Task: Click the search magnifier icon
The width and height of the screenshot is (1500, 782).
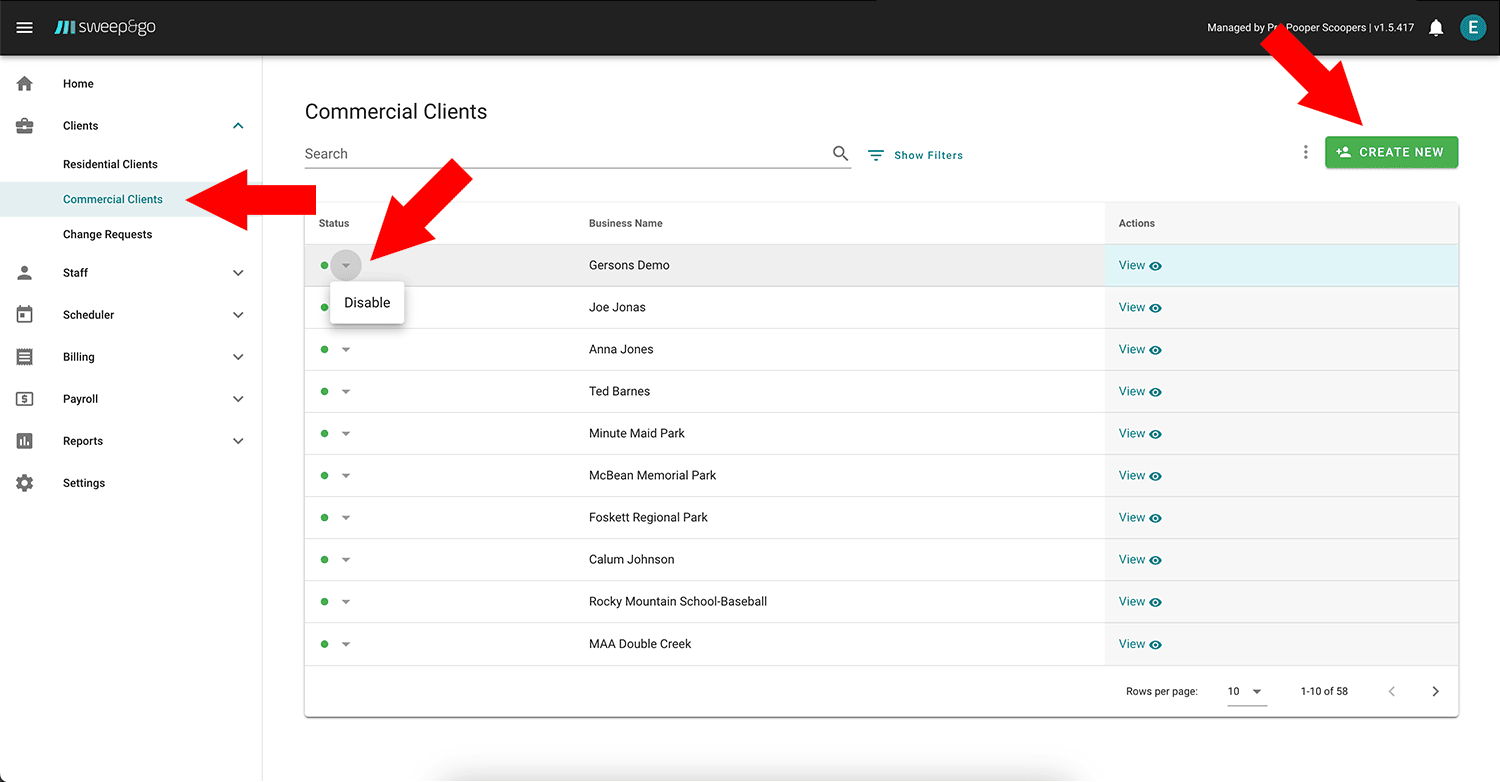Action: point(840,154)
